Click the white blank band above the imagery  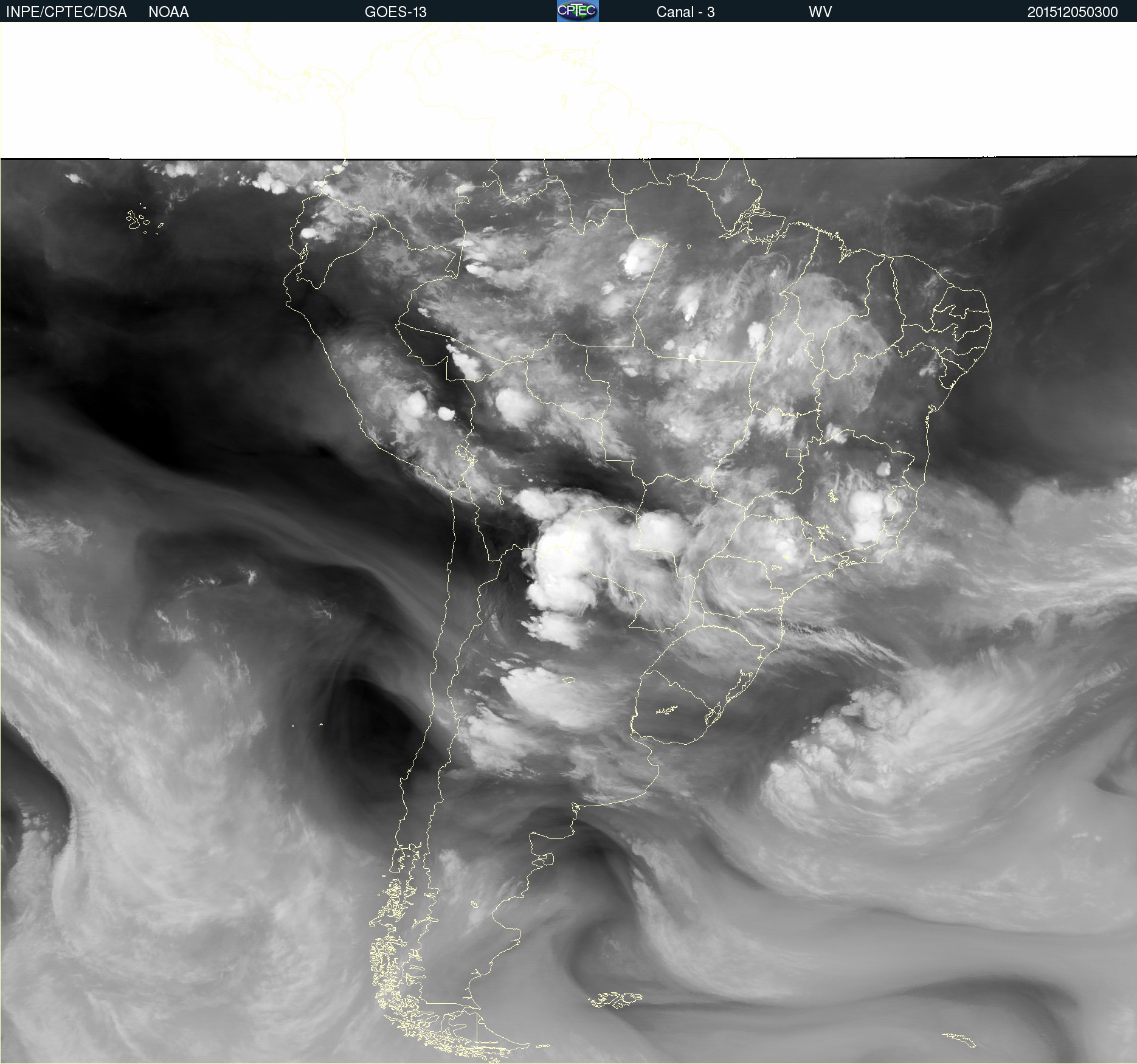point(851,91)
